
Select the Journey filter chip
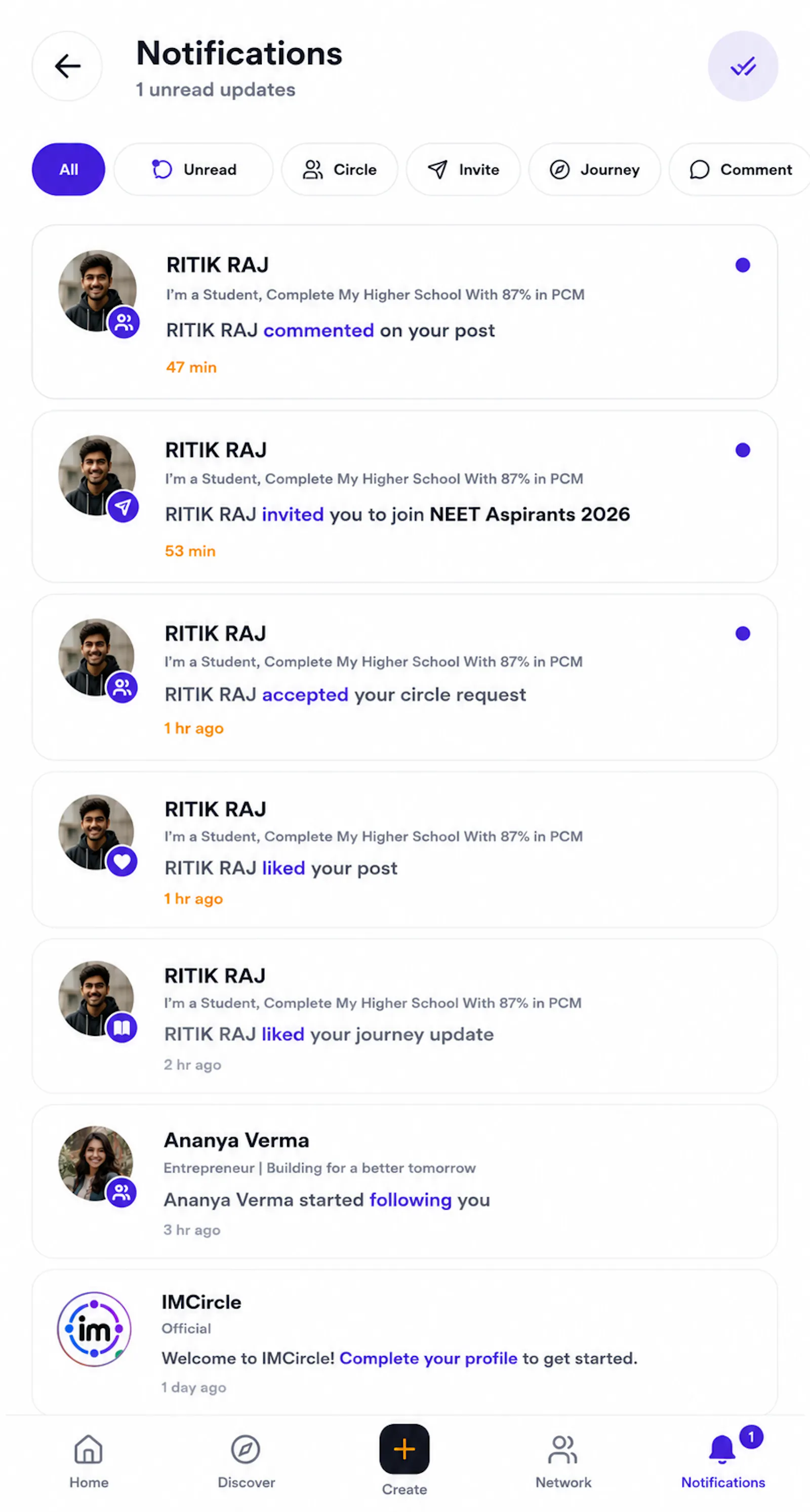pyautogui.click(x=594, y=169)
